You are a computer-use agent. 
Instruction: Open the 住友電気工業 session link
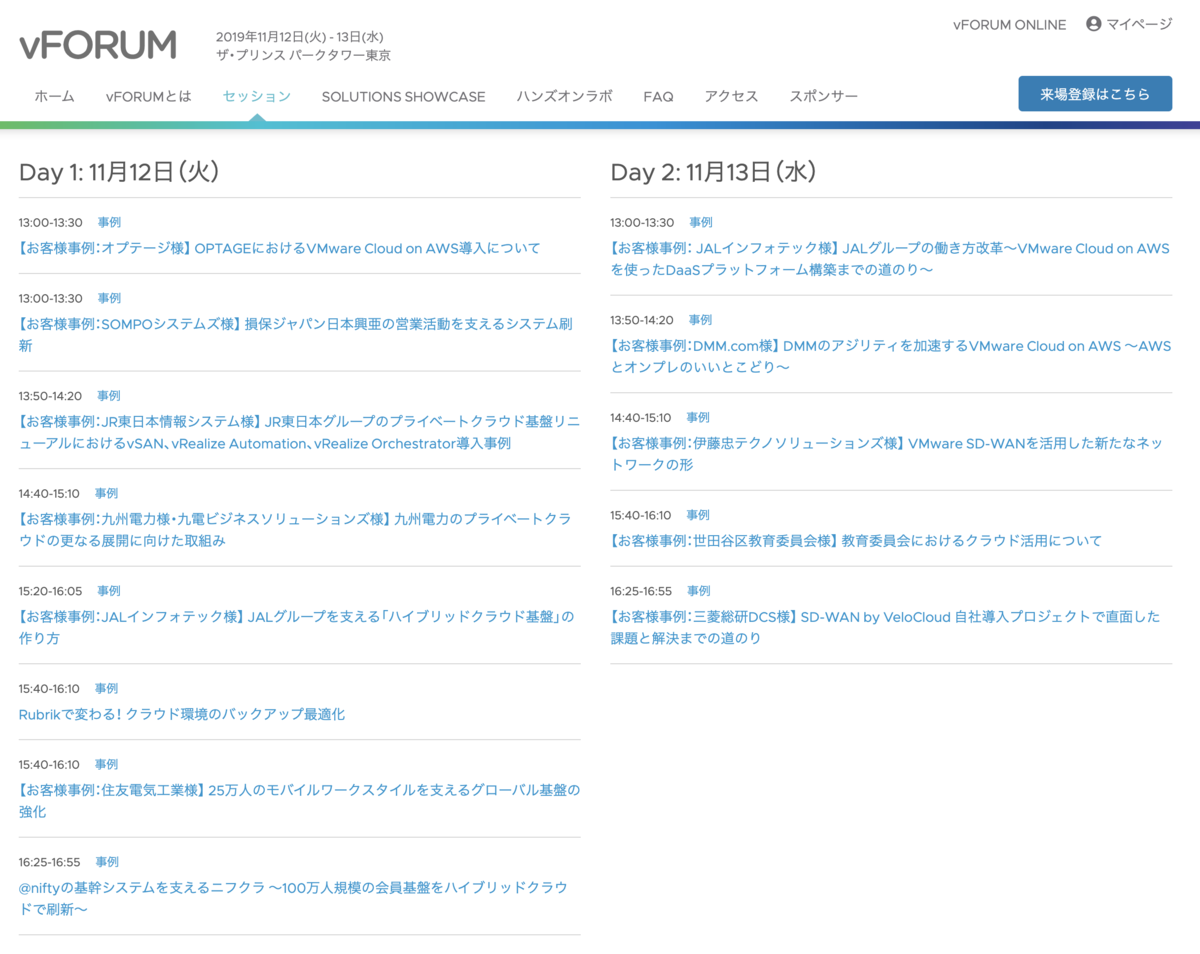click(299, 801)
